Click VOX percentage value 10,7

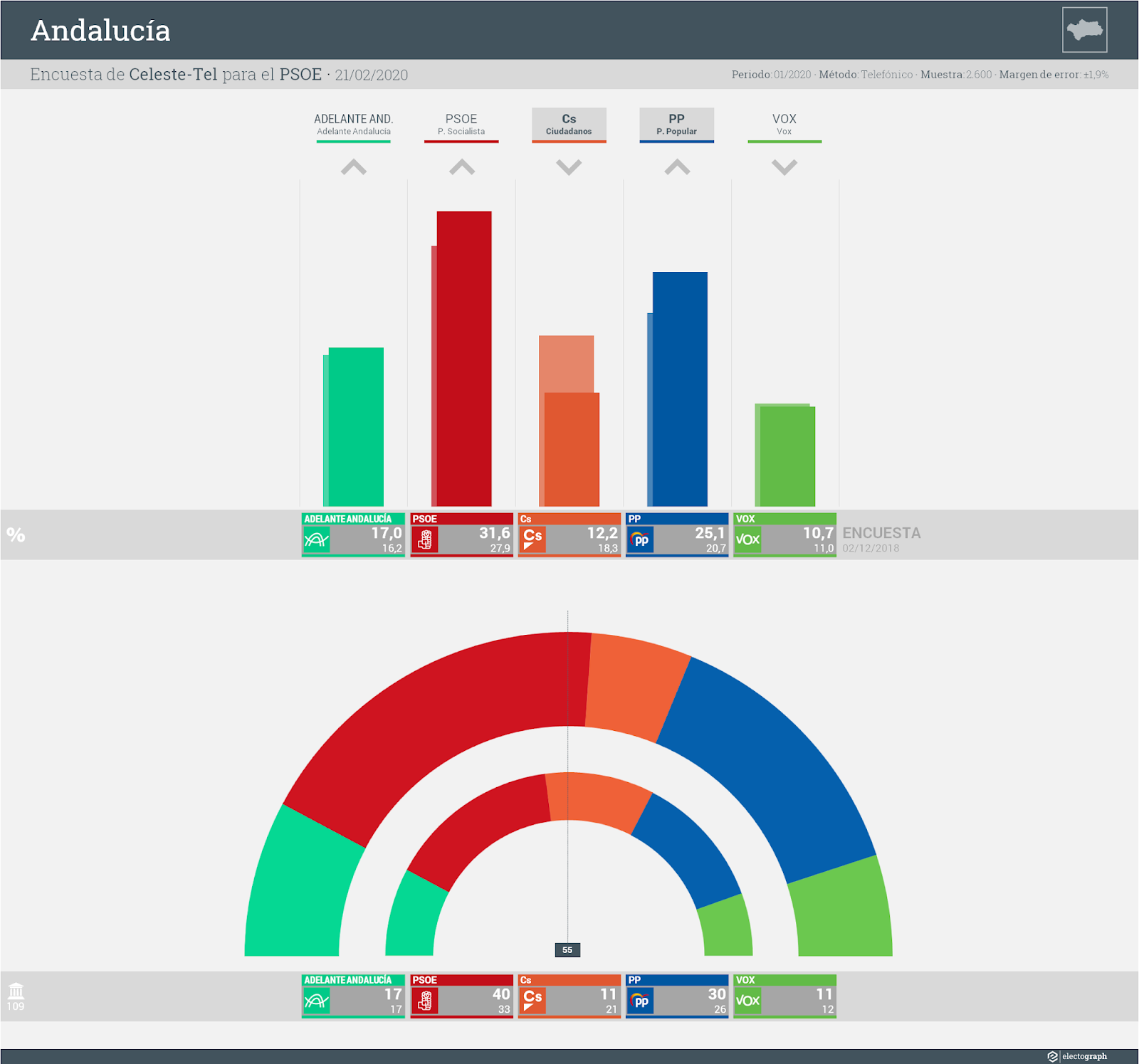click(x=819, y=533)
